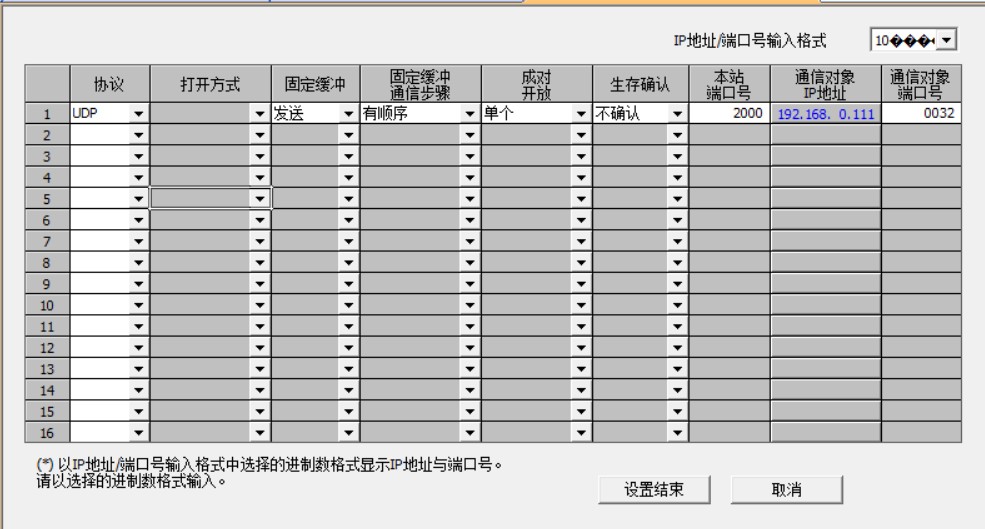This screenshot has height=529, width=985.
Task: Click the 通信对象端口号 cell containing 0032
Action: (921, 115)
